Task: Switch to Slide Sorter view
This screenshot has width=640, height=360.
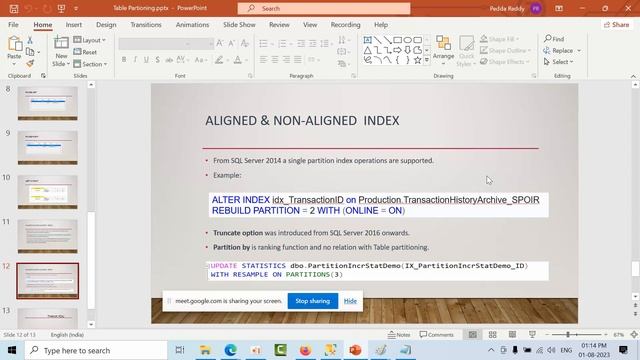Action: coord(493,335)
